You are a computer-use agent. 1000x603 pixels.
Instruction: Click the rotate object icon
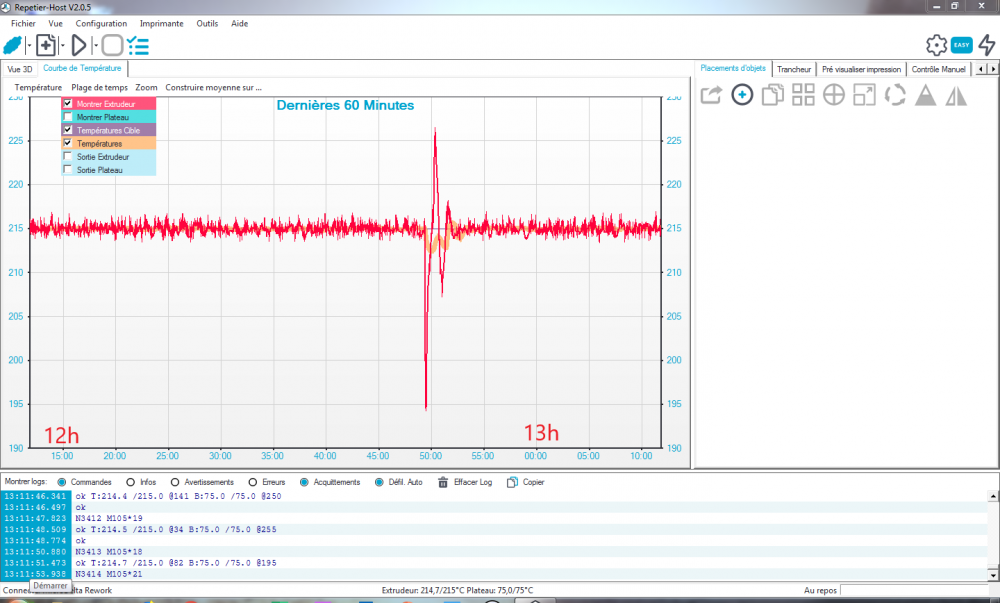click(895, 96)
